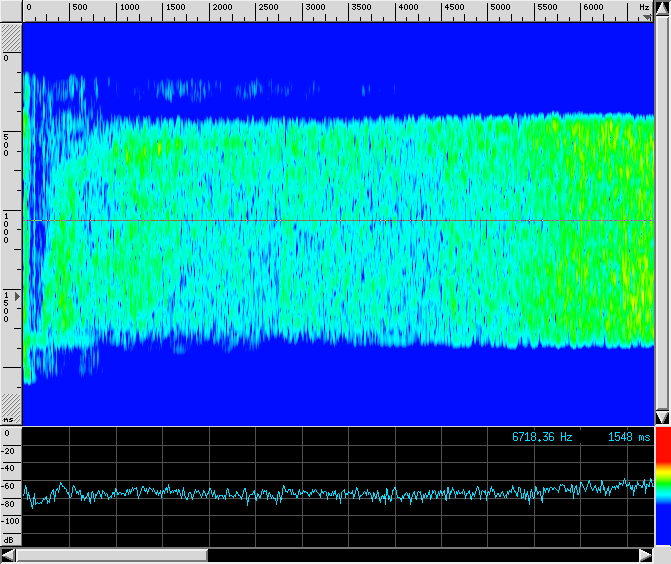Click the dB label on spectrum scale
The width and height of the screenshot is (671, 564).
(9, 540)
